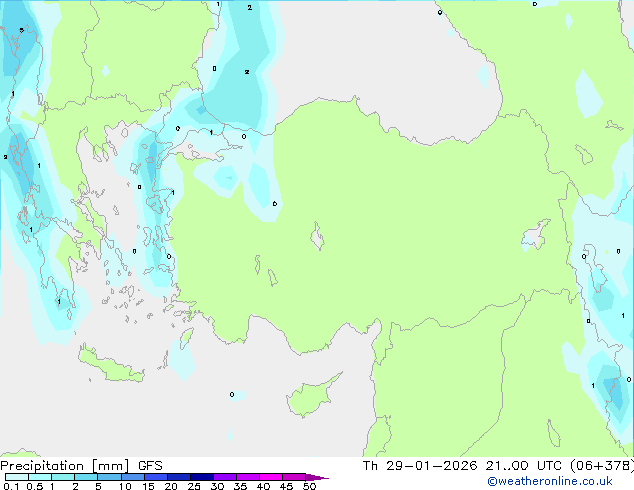Image resolution: width=634 pixels, height=490 pixels.
Task: Select the 30–35 mm purple legend swatch
Action: [x=224, y=477]
